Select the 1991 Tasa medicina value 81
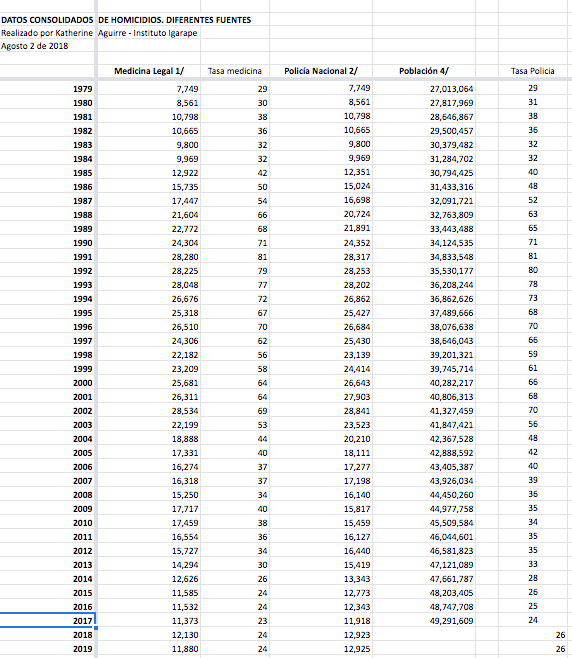 pos(262,257)
